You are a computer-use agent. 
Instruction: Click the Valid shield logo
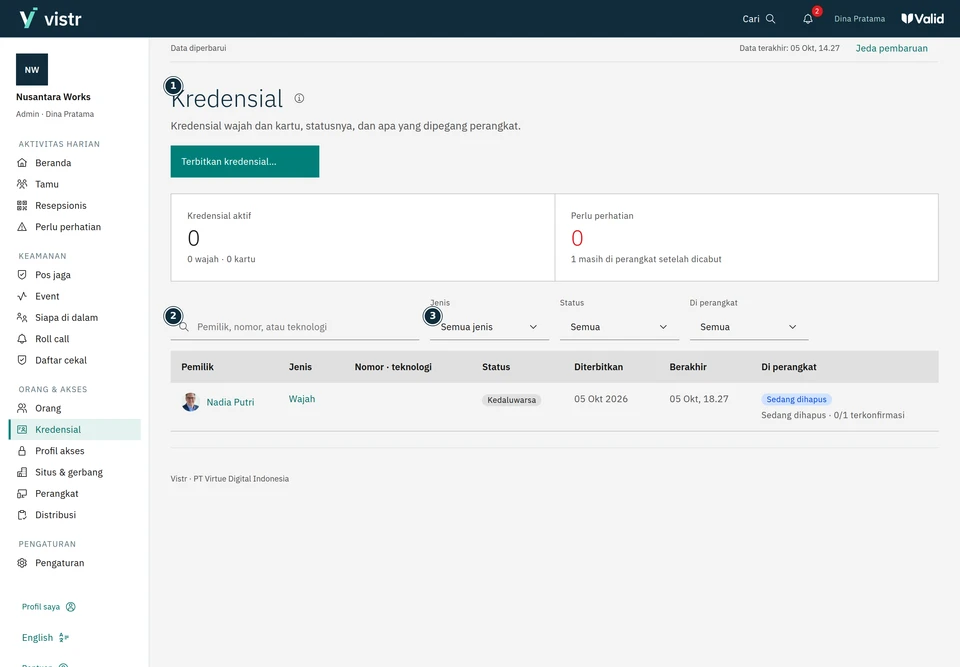click(x=923, y=18)
